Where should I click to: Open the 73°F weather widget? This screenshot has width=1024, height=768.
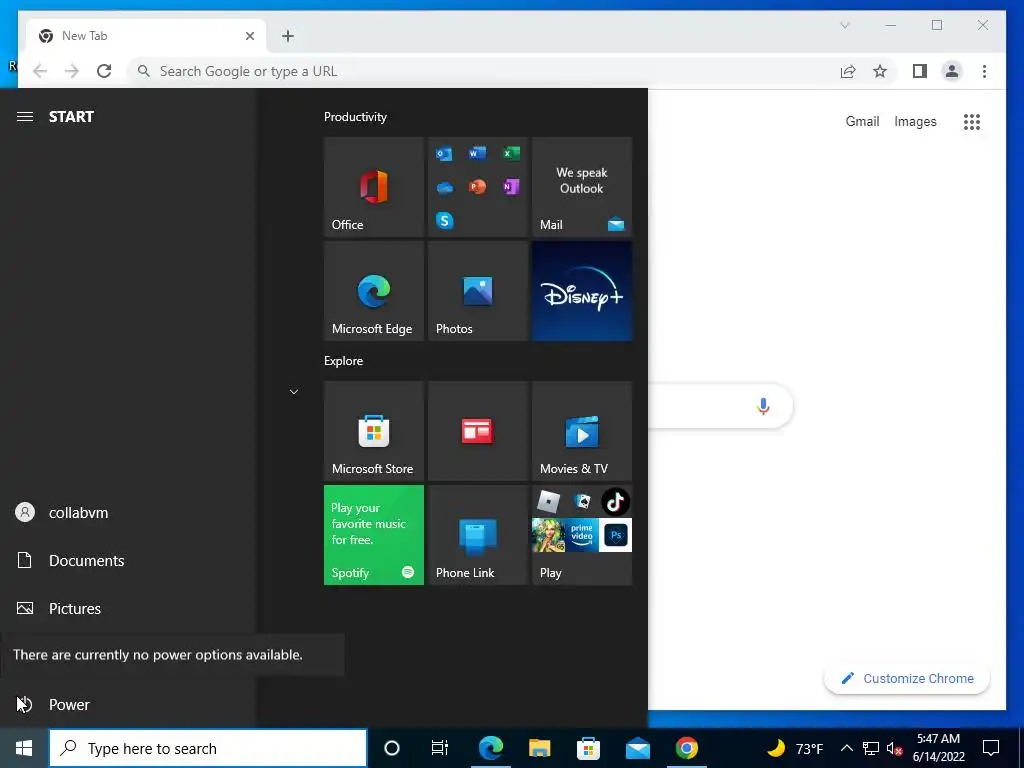[795, 748]
